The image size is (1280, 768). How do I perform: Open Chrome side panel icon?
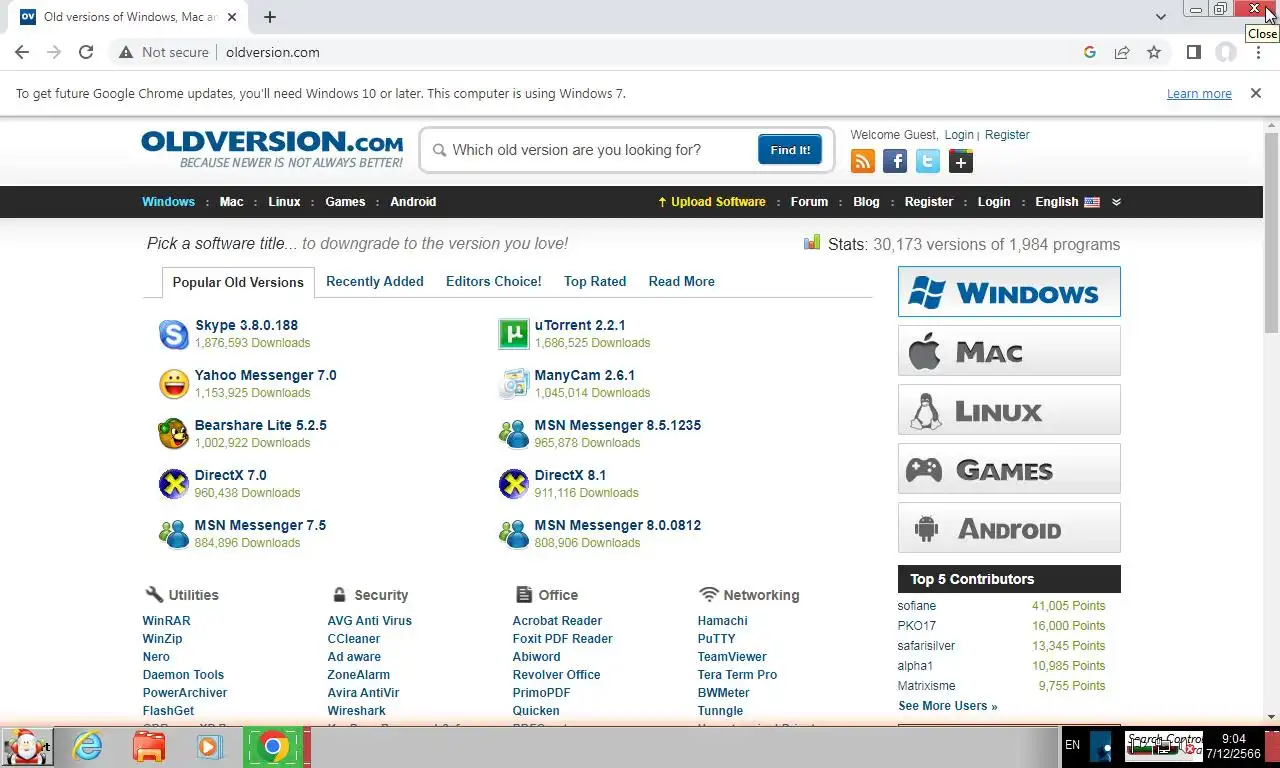point(1193,52)
